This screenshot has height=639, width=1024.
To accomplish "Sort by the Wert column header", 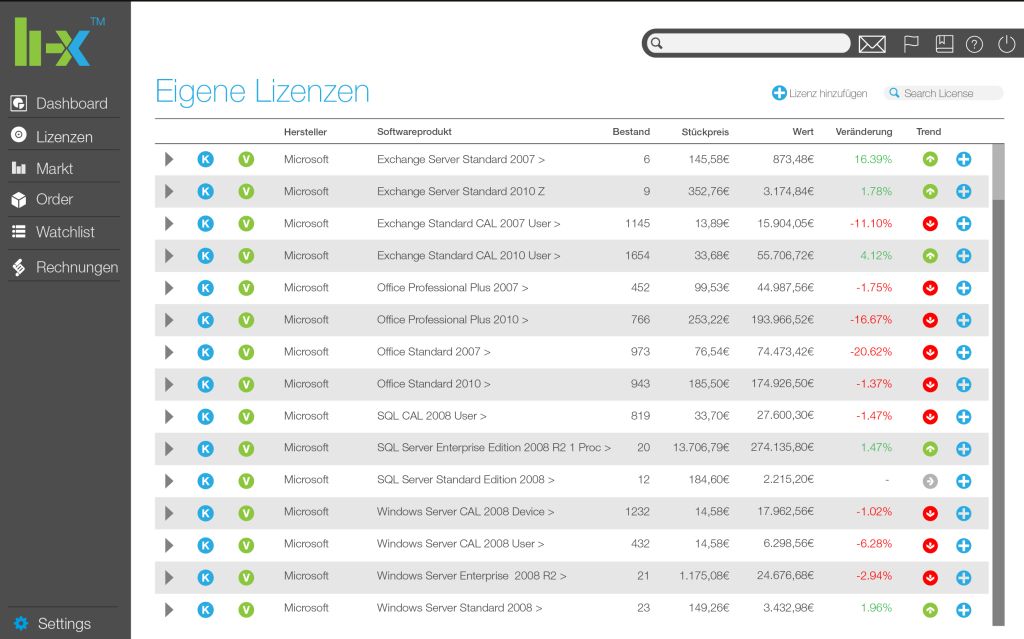I will (x=803, y=132).
